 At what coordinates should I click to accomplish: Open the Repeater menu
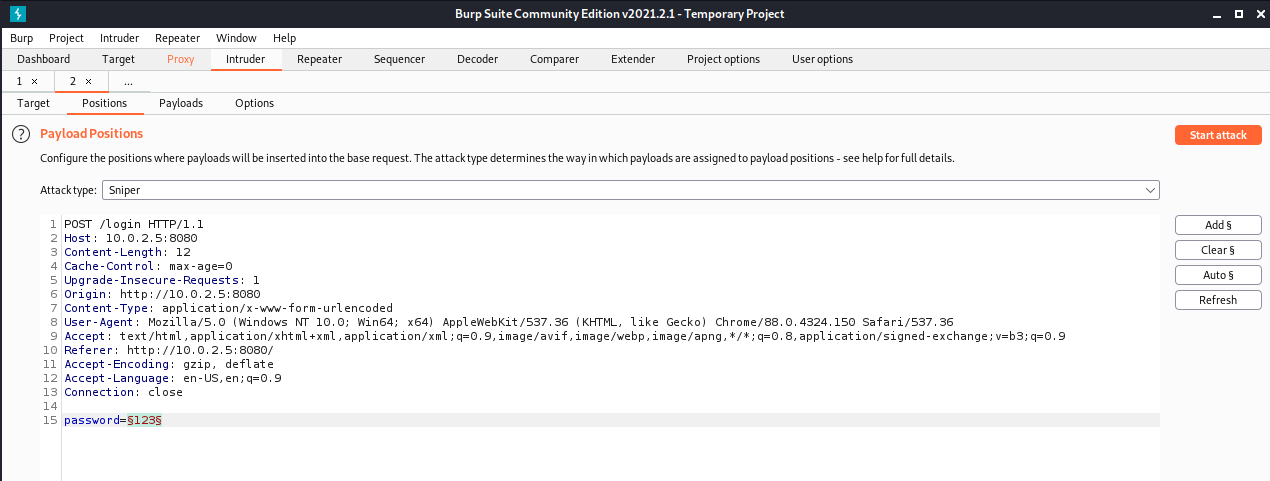[177, 38]
